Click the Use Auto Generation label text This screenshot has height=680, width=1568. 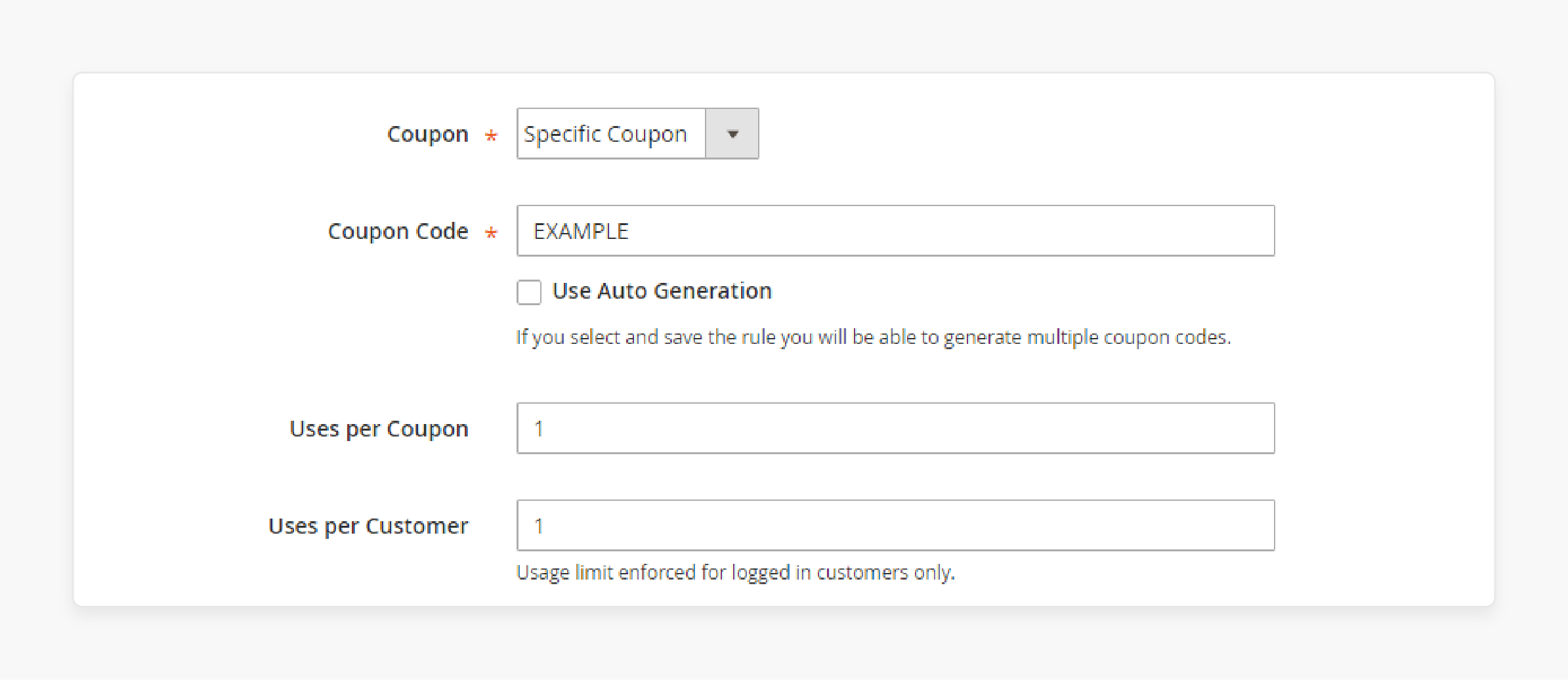point(662,291)
